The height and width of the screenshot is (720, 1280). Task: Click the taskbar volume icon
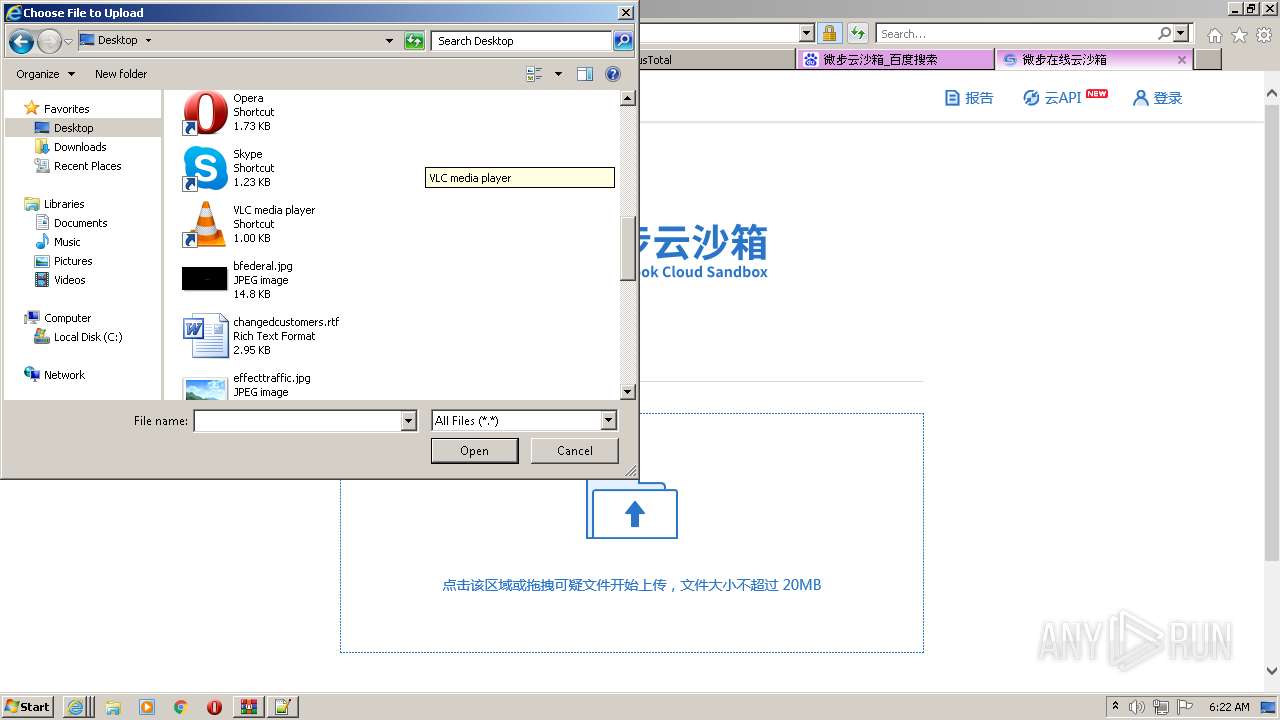pos(1137,707)
